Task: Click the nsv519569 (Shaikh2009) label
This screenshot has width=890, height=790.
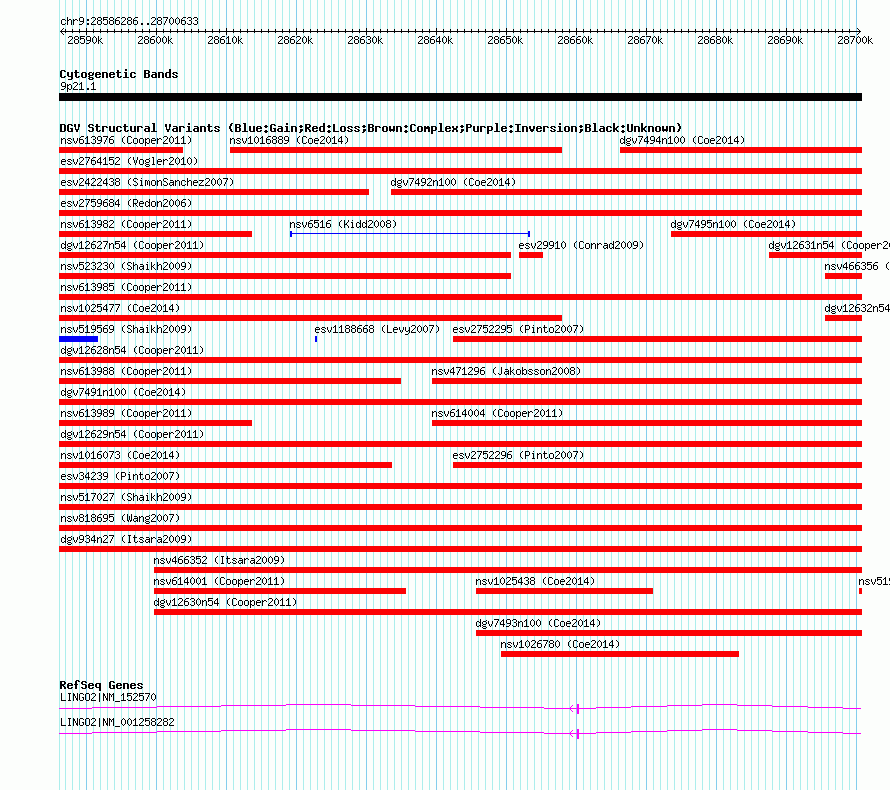Action: (126, 329)
